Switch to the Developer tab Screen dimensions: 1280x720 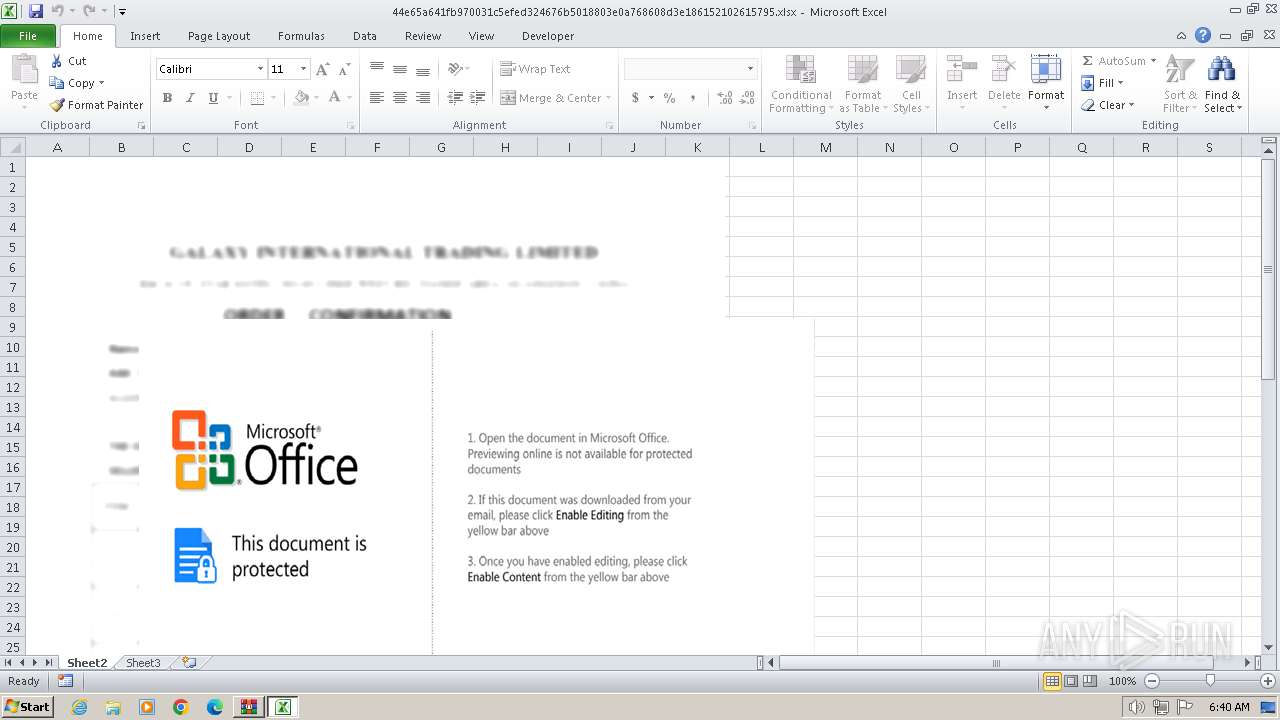click(548, 36)
